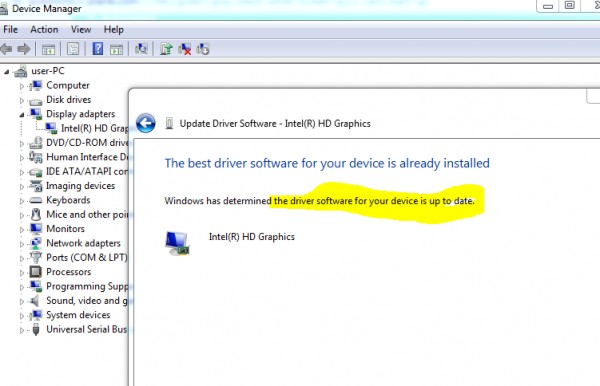Click the System devices icon
The height and width of the screenshot is (386, 600).
(36, 315)
